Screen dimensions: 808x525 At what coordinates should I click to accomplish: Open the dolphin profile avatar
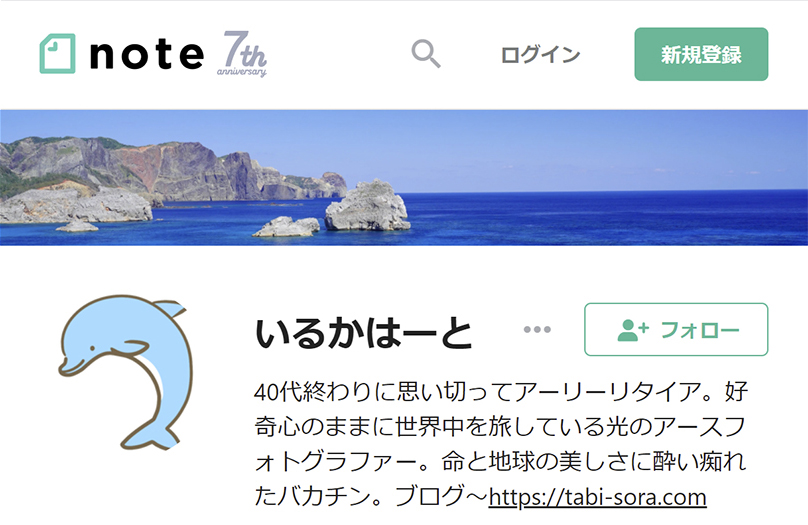point(126,372)
